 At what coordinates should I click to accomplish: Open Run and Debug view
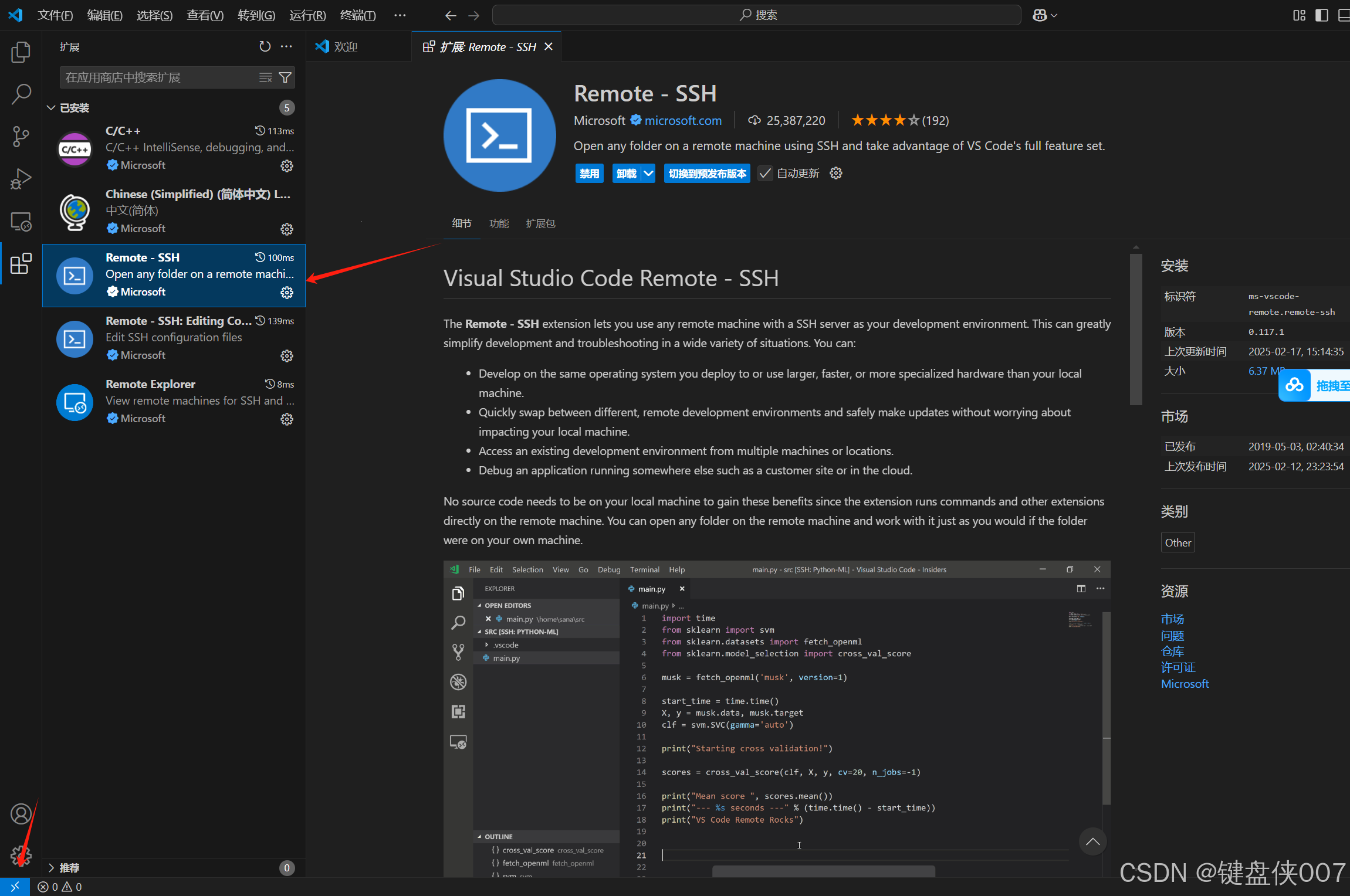coord(21,179)
